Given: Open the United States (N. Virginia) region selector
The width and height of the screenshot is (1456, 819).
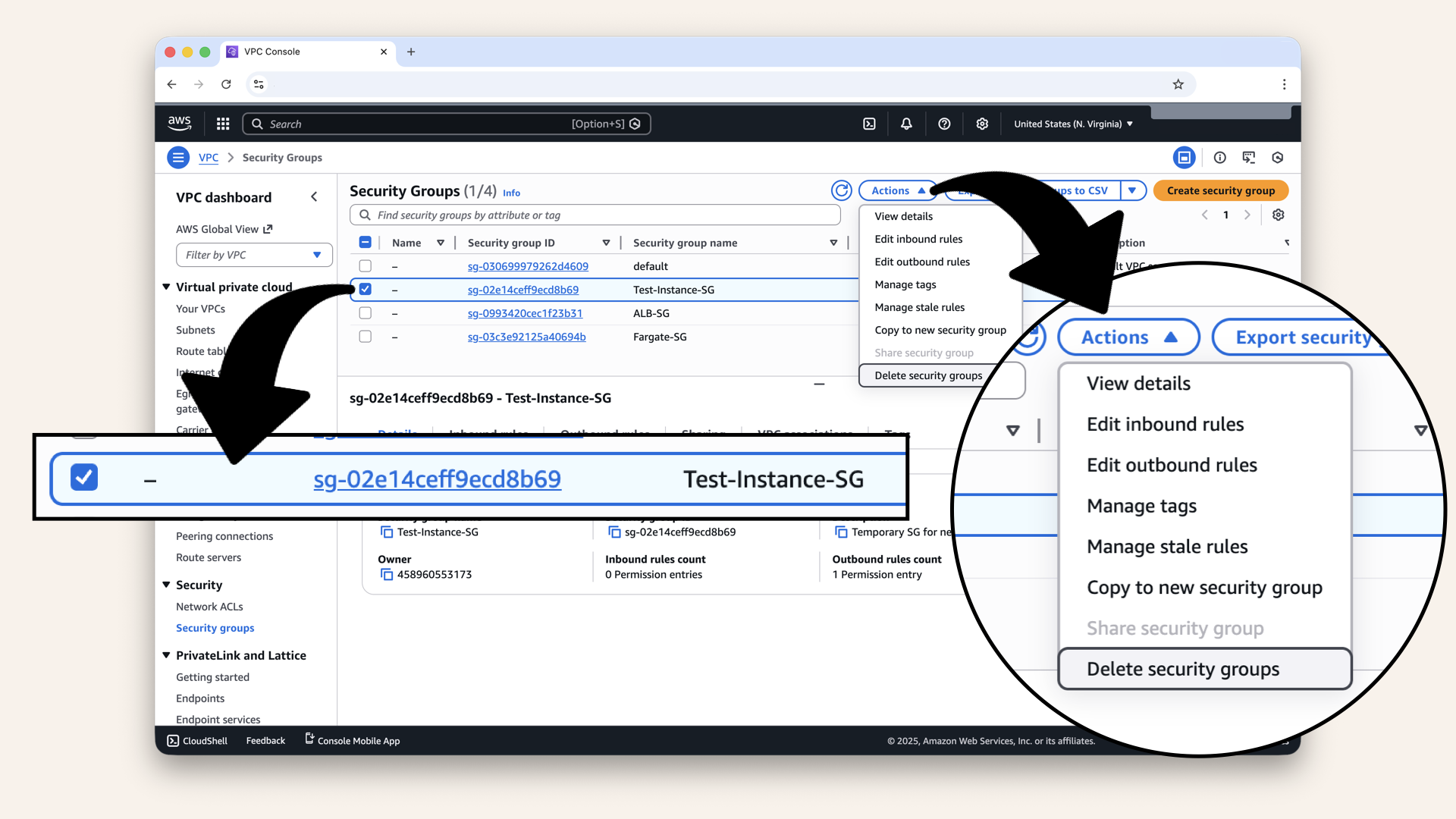Looking at the screenshot, I should click(x=1072, y=123).
